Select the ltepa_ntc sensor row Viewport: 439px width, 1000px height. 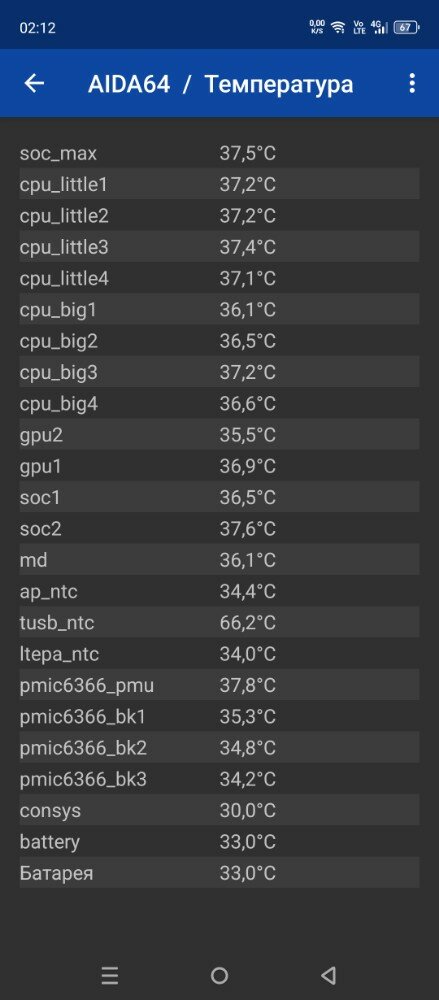tap(220, 654)
